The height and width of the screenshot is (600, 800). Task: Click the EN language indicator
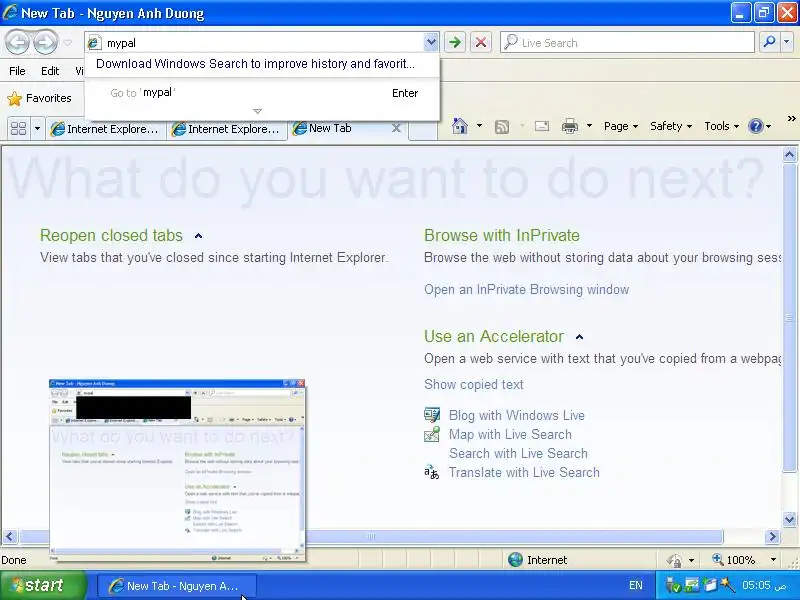(636, 585)
